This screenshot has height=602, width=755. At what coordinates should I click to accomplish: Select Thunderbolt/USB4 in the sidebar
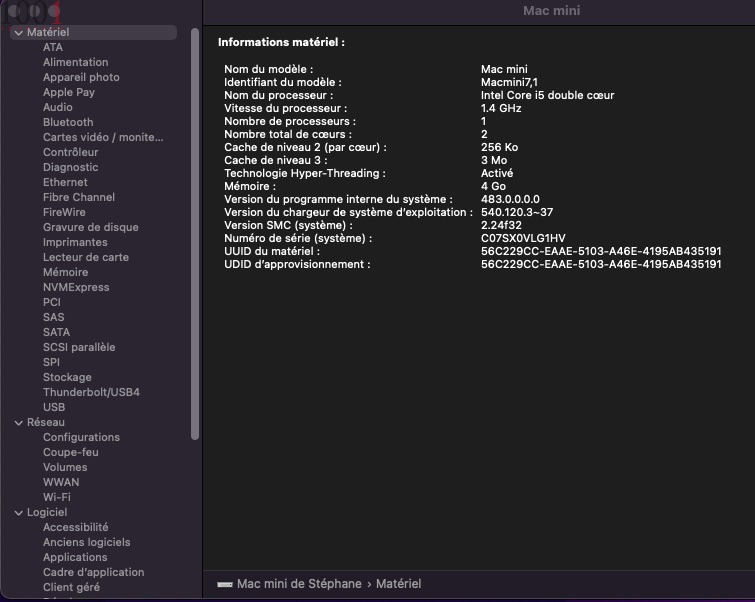91,392
